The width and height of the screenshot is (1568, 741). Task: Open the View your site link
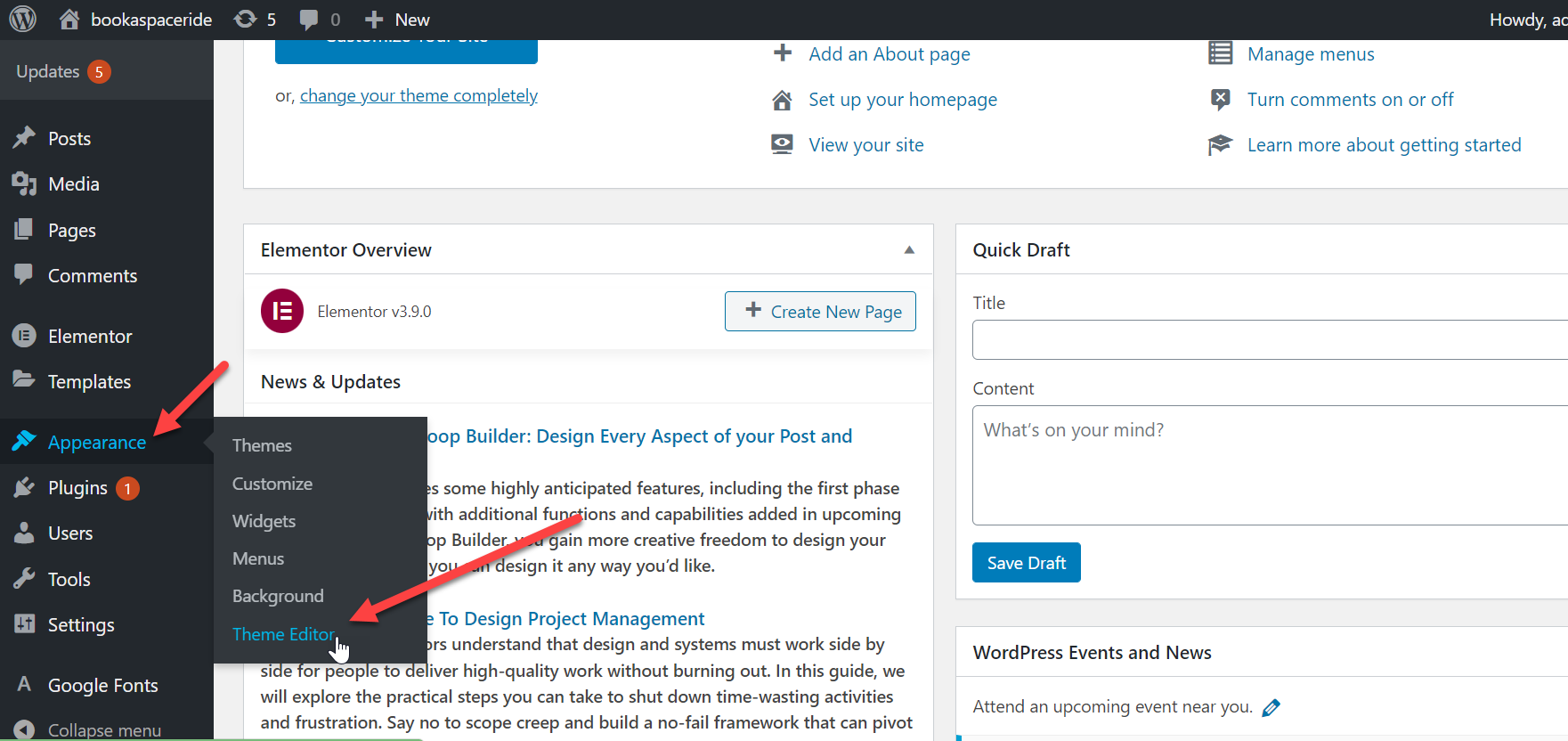(866, 145)
